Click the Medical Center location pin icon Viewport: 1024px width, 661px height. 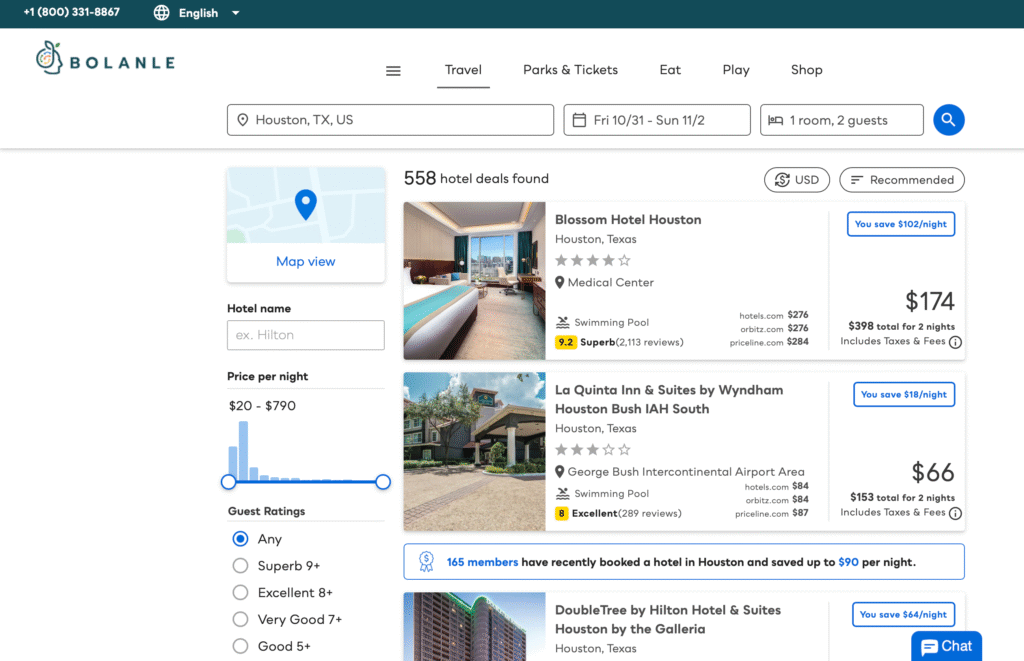[560, 282]
